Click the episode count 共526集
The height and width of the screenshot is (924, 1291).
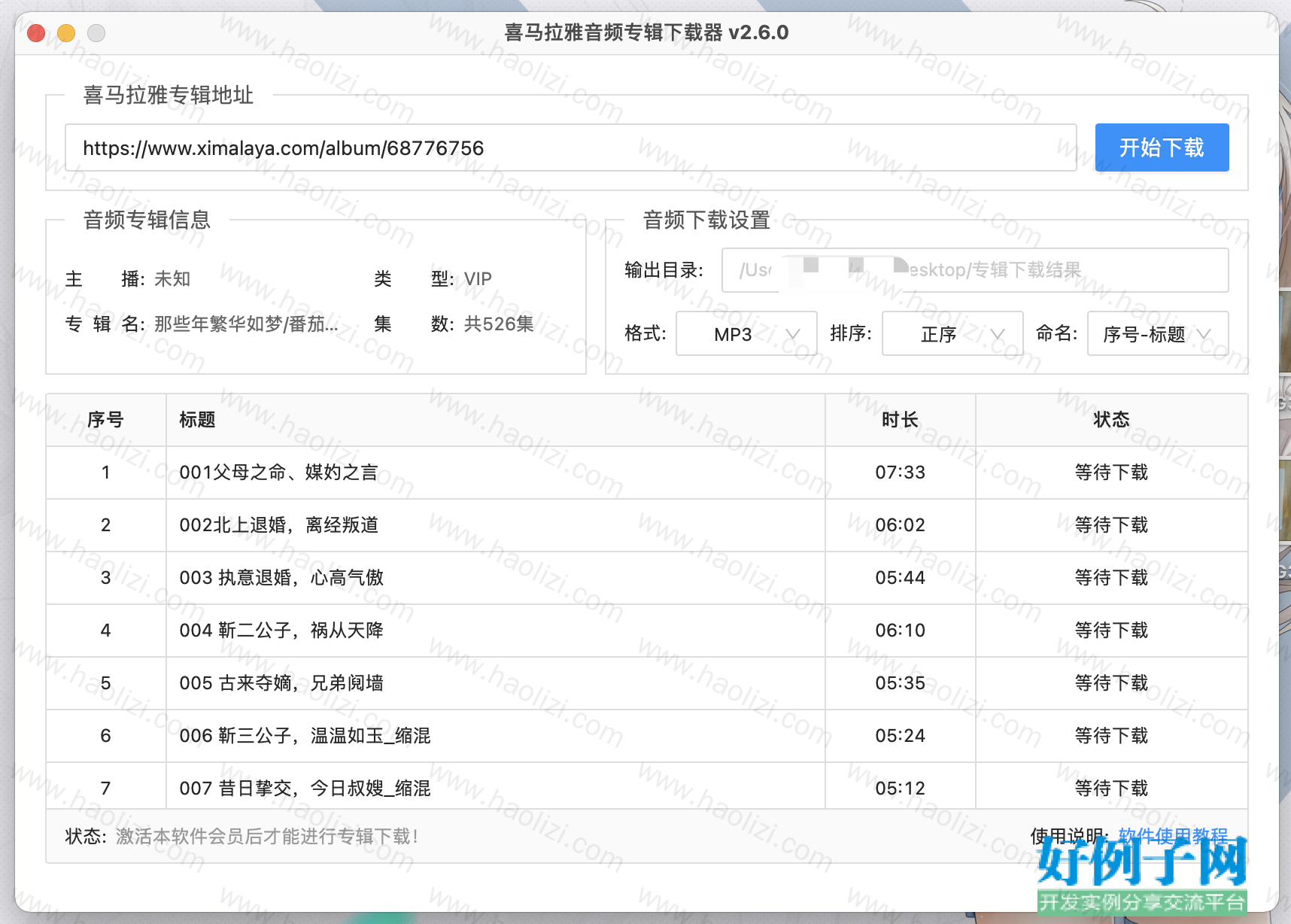pyautogui.click(x=499, y=324)
